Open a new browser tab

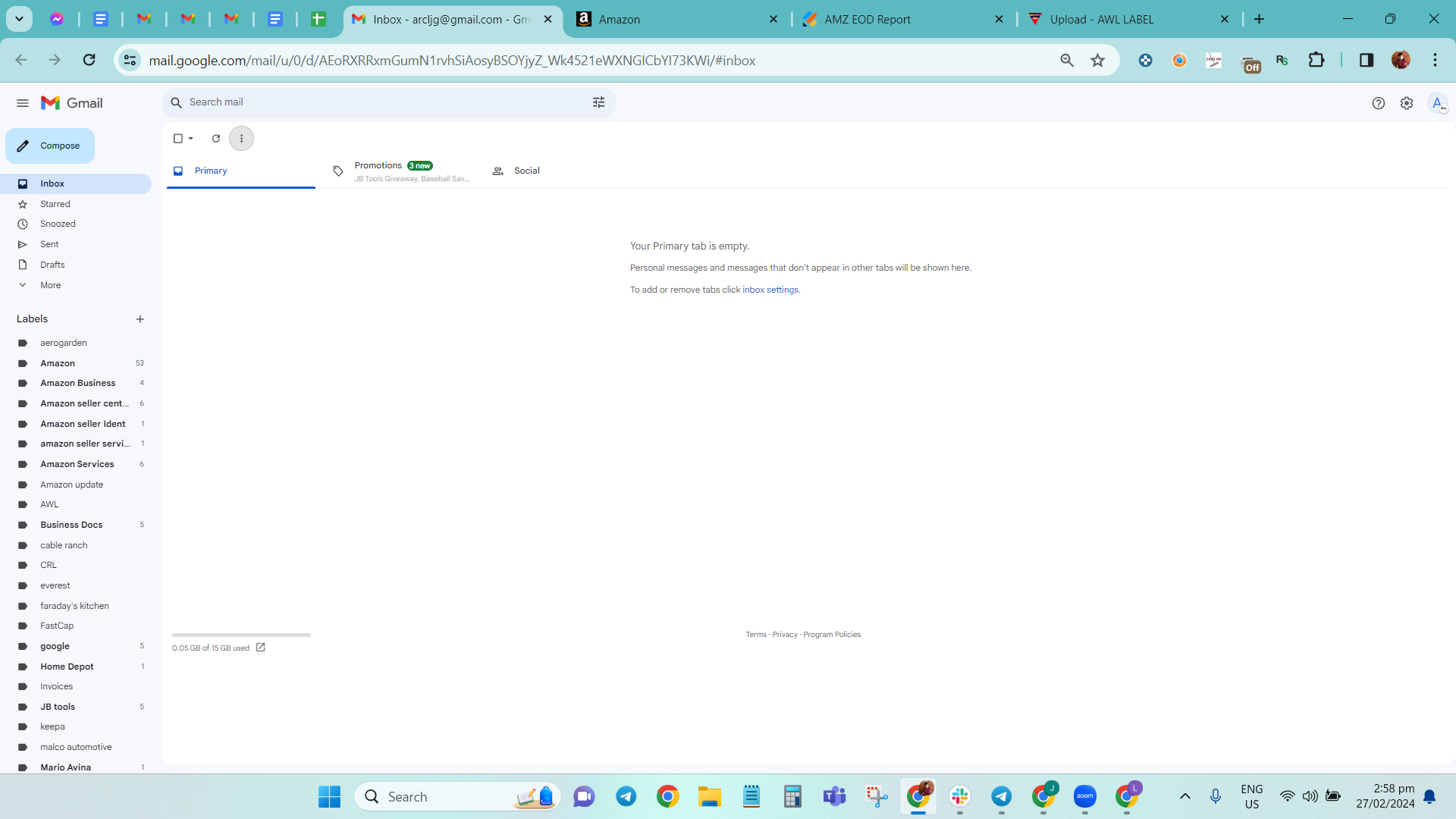click(1260, 20)
